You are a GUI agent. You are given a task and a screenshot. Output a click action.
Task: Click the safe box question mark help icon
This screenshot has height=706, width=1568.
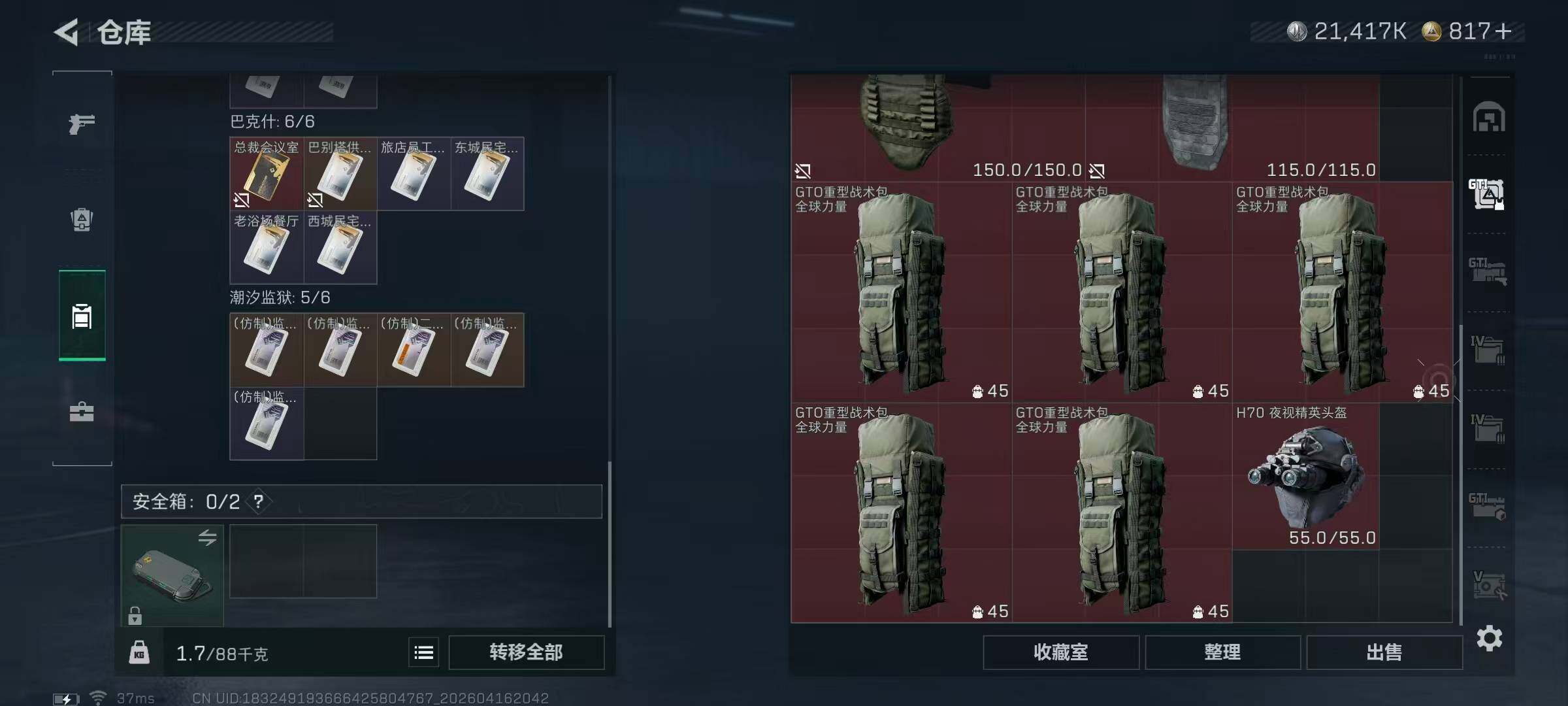259,501
